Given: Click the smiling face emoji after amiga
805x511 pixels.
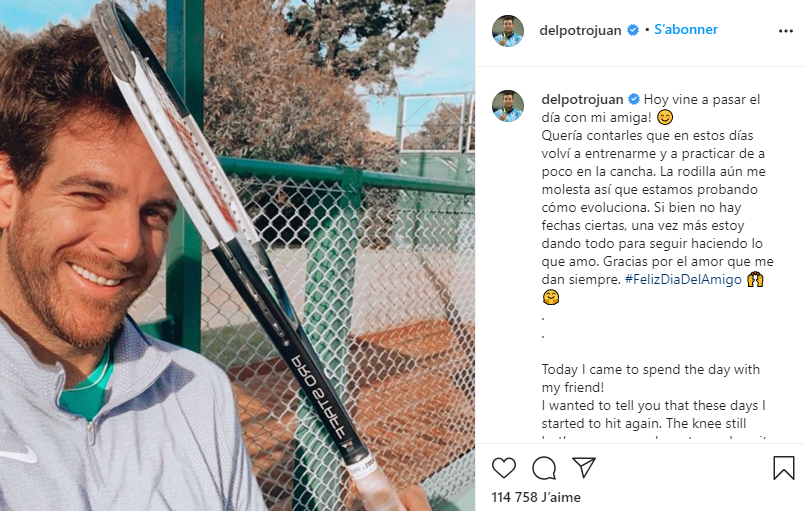Looking at the screenshot, I should point(664,118).
